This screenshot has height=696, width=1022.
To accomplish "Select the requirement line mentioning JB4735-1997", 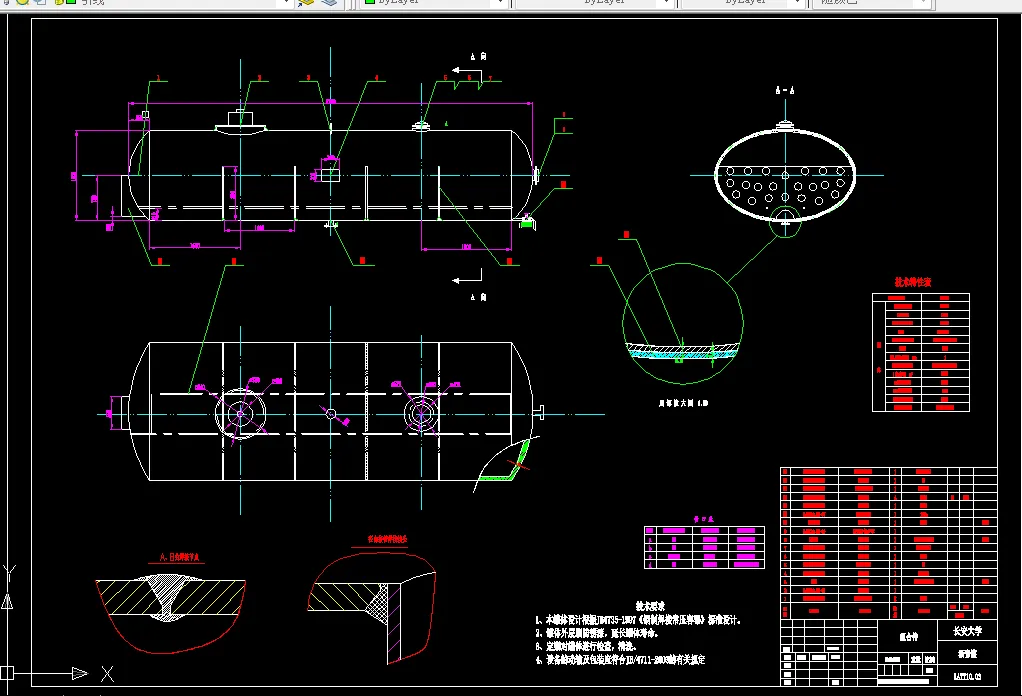I will [638, 620].
